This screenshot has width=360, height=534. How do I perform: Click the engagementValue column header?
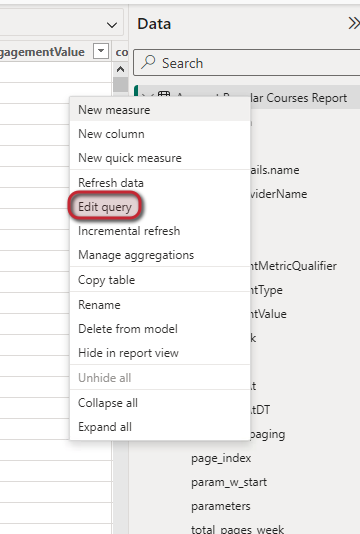pos(42,52)
